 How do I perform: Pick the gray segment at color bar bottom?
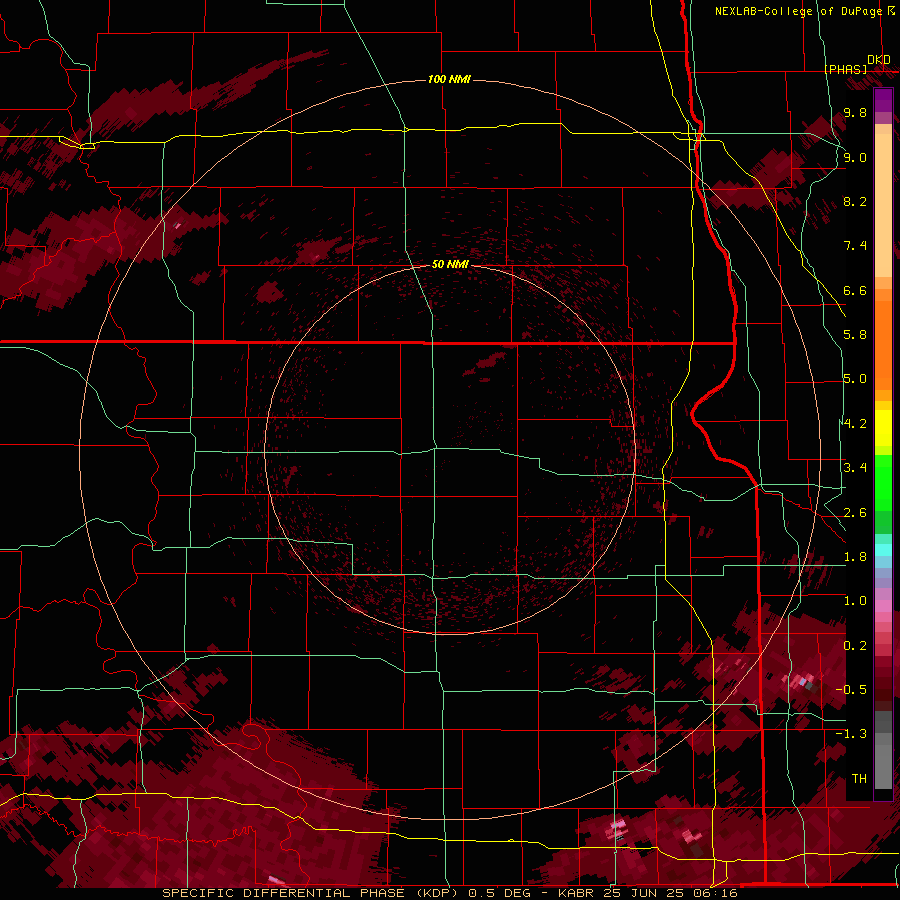(x=883, y=761)
